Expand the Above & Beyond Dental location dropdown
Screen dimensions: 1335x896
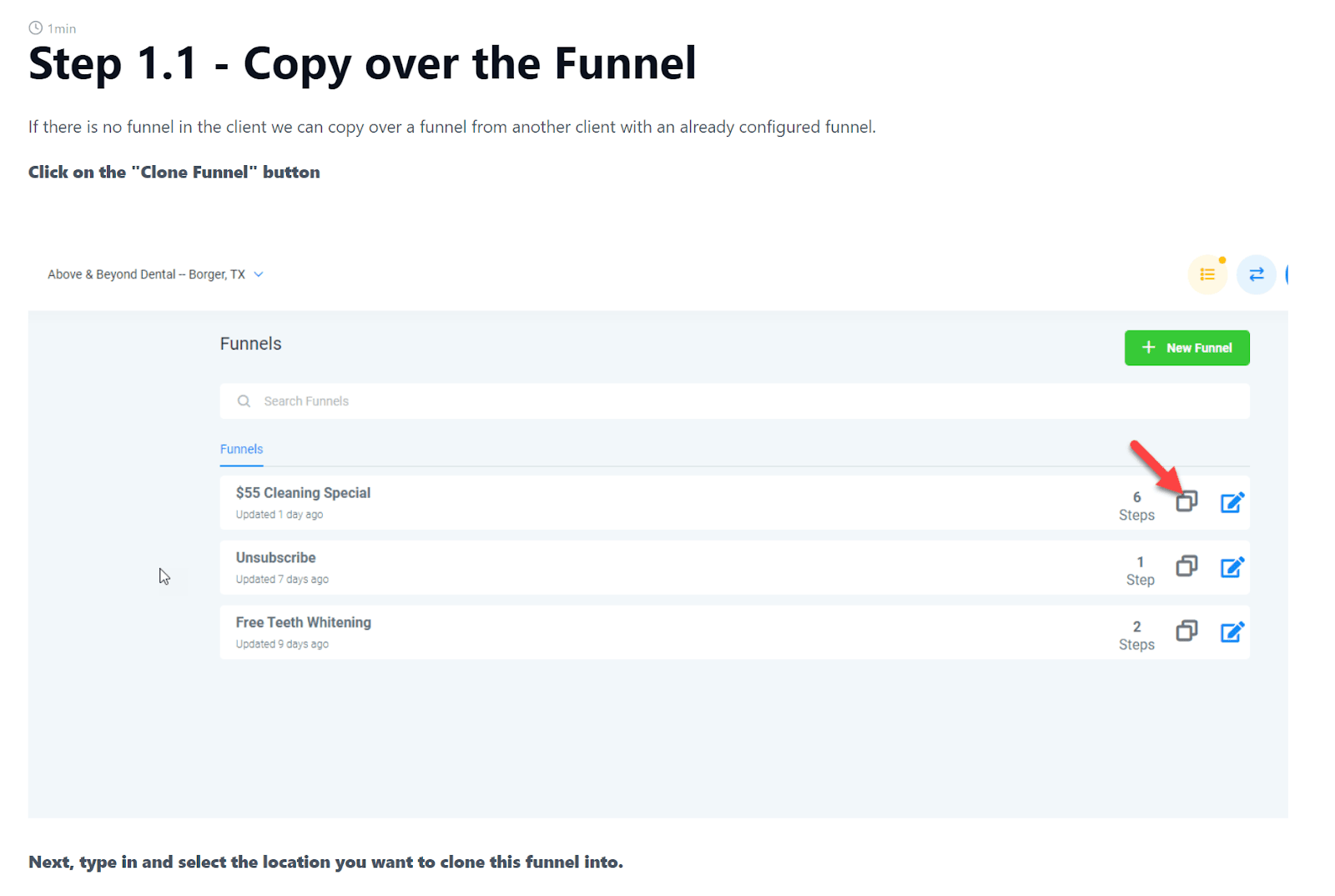pos(146,274)
